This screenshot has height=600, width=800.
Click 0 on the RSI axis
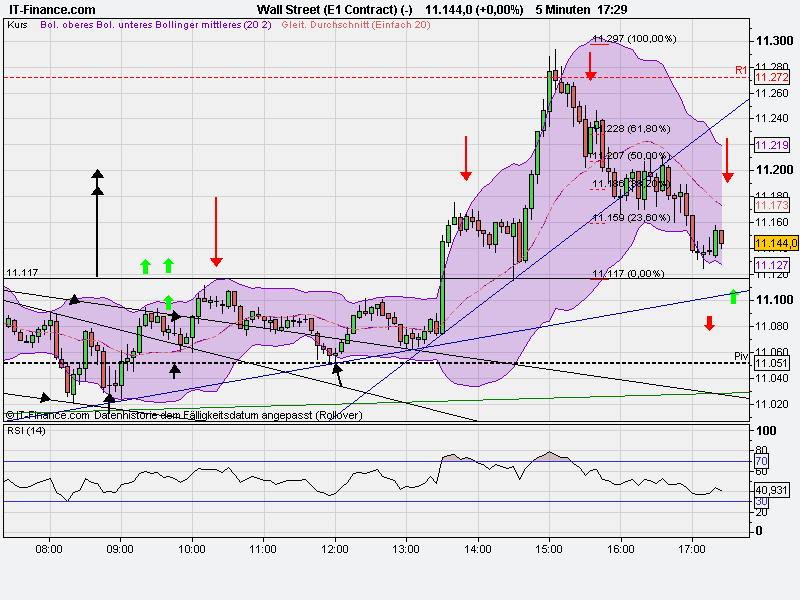(x=759, y=531)
